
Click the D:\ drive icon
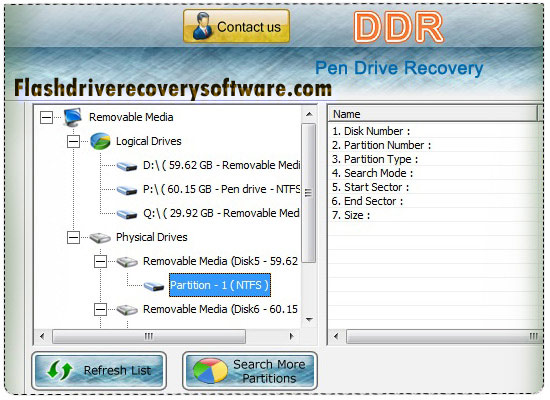tap(127, 166)
